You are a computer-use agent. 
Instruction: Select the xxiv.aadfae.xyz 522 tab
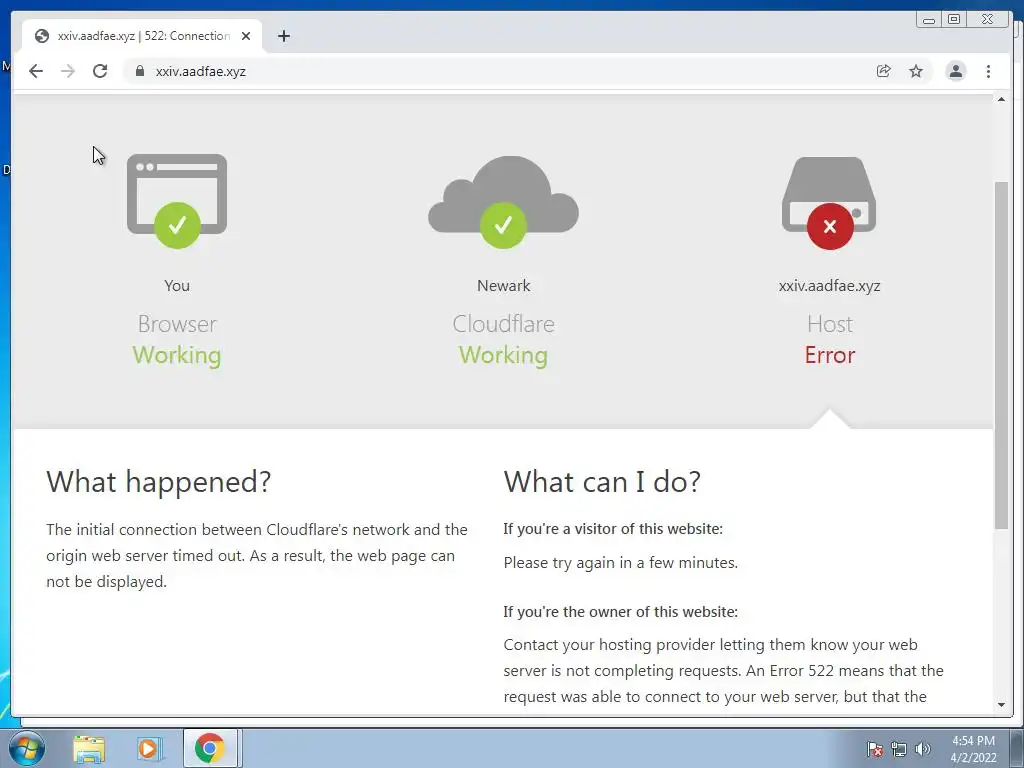pos(142,37)
